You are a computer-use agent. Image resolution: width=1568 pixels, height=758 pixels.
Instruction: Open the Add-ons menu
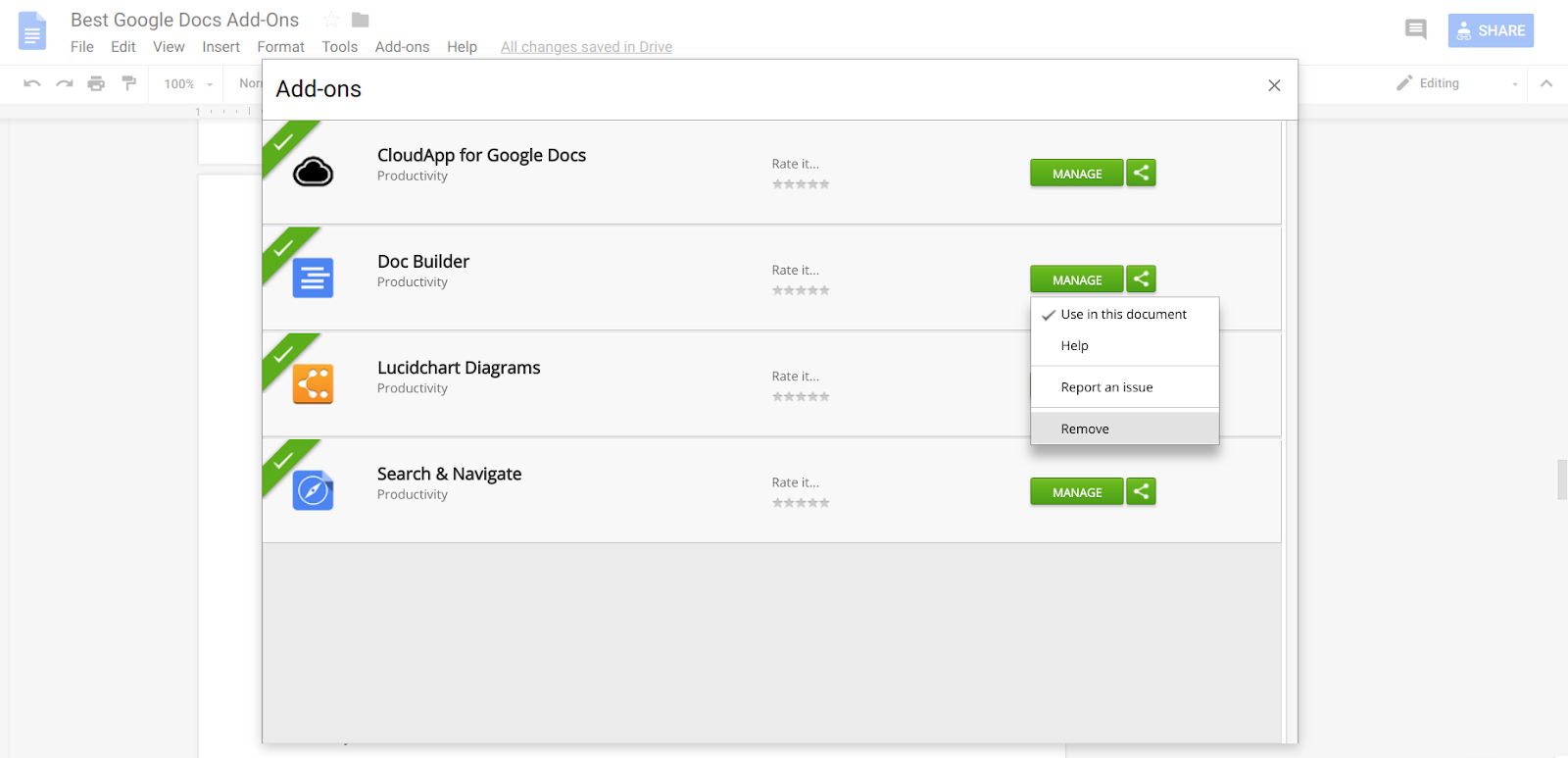pos(402,47)
